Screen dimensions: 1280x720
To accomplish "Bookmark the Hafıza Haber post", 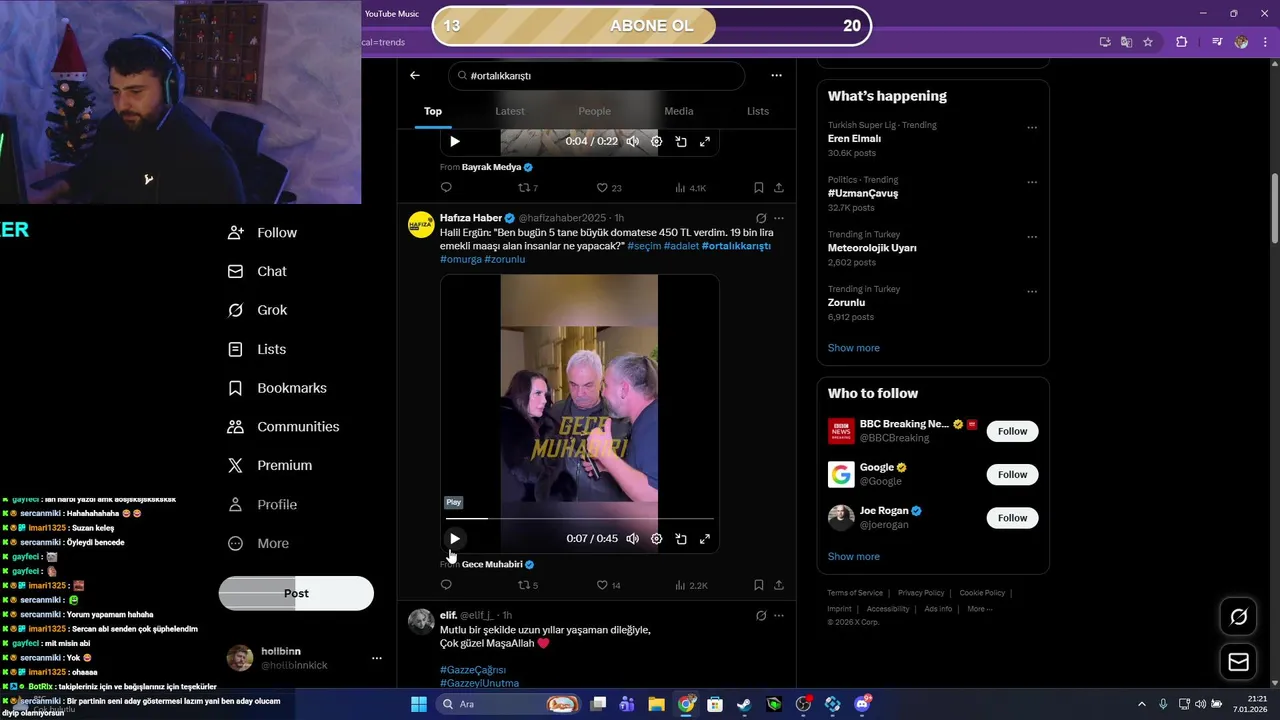I will tap(758, 585).
